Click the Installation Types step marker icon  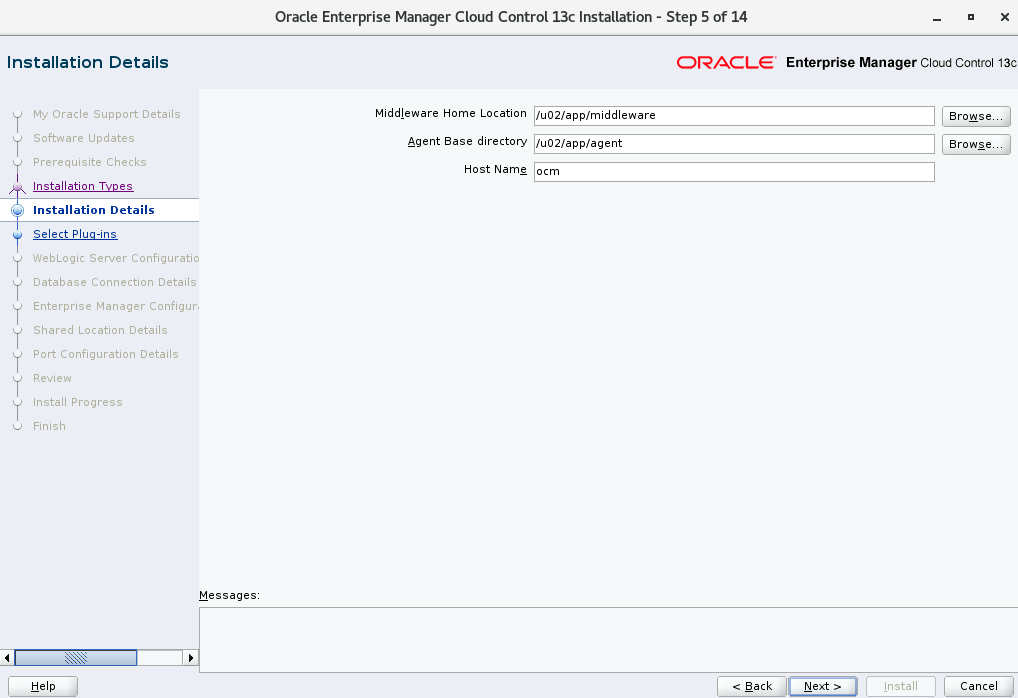(x=18, y=186)
